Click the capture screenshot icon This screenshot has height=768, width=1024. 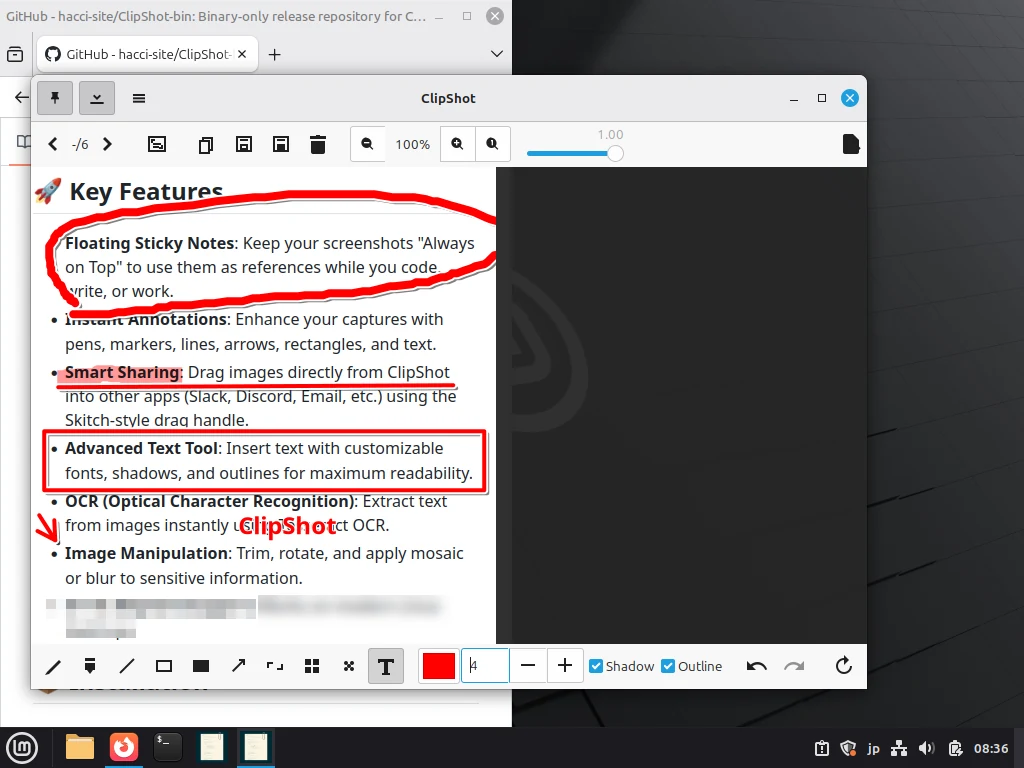157,144
